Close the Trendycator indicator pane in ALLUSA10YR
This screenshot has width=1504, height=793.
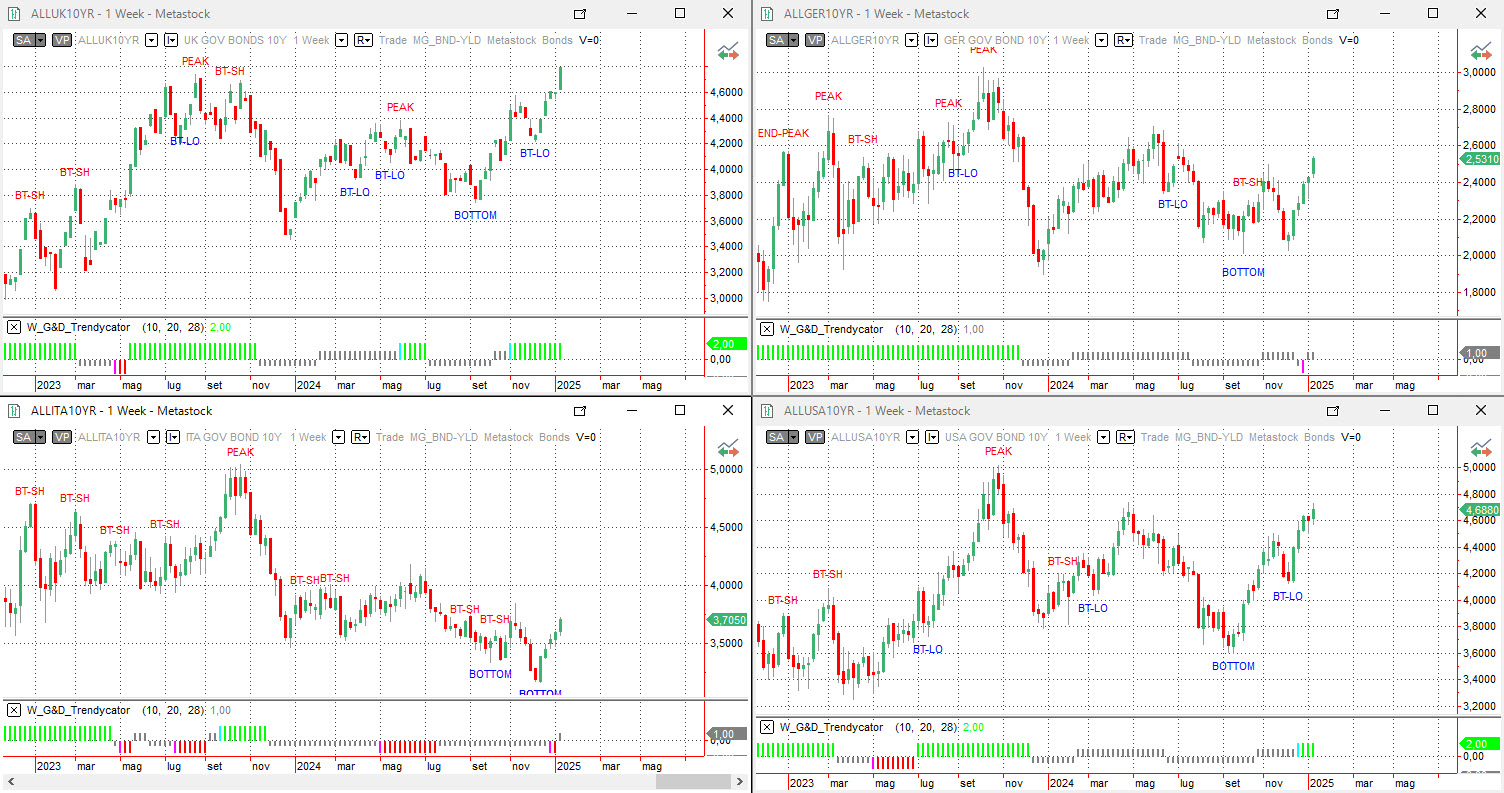[x=767, y=727]
